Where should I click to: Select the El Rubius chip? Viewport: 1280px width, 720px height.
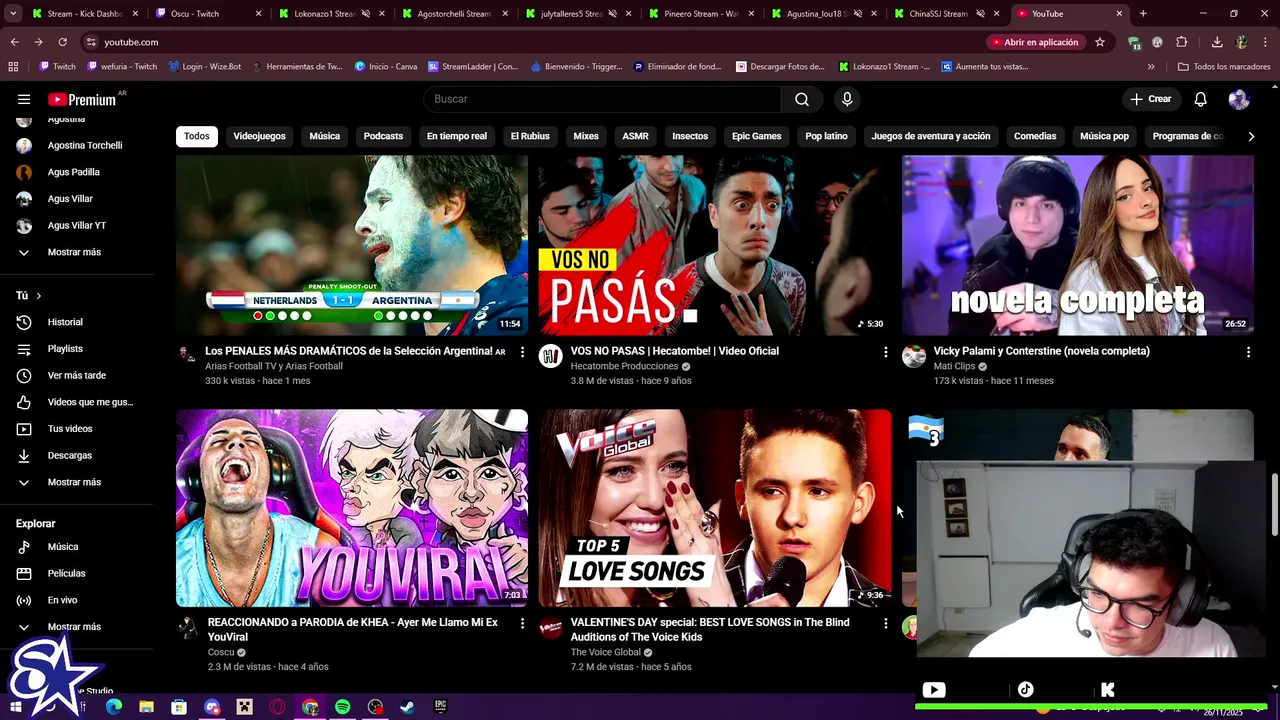pos(530,136)
